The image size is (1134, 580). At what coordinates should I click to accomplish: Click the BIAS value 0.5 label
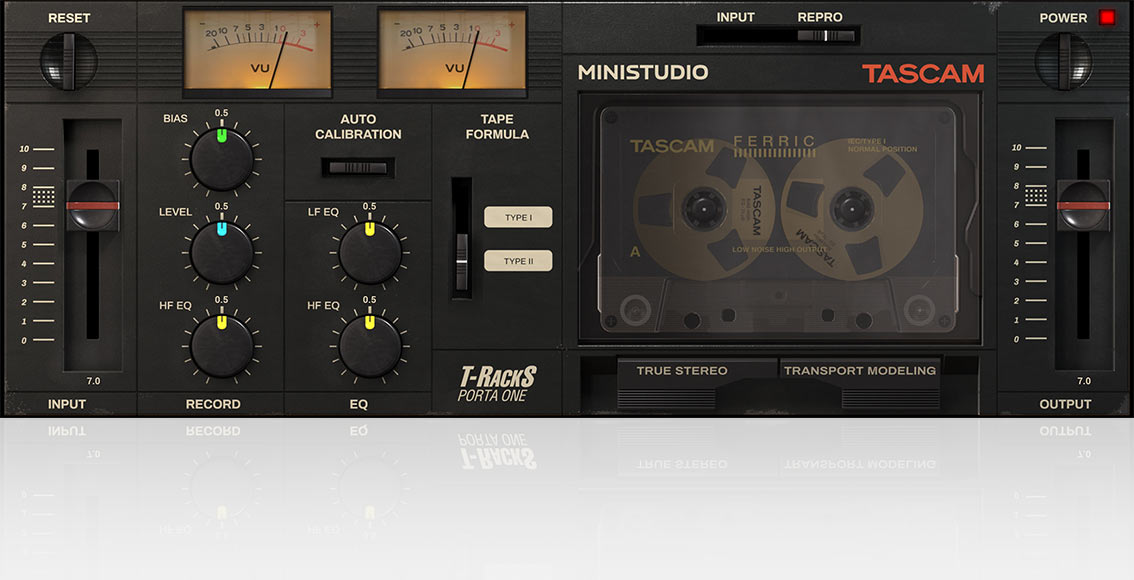tap(221, 113)
